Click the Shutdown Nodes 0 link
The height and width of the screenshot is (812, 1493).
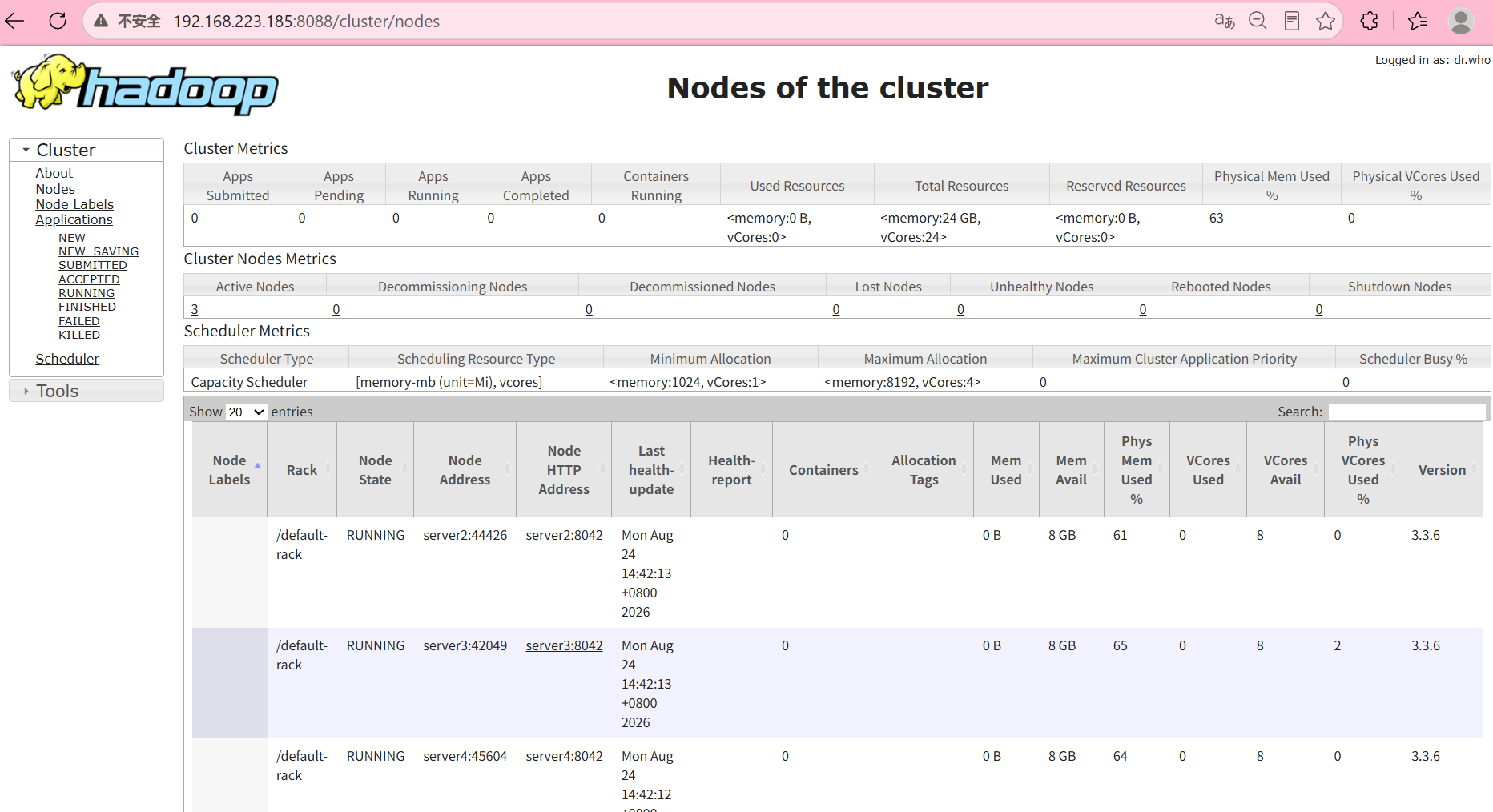1319,309
